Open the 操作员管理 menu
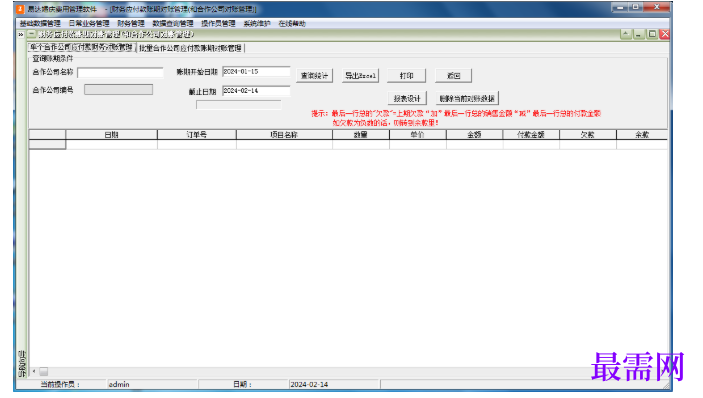 pyautogui.click(x=218, y=23)
